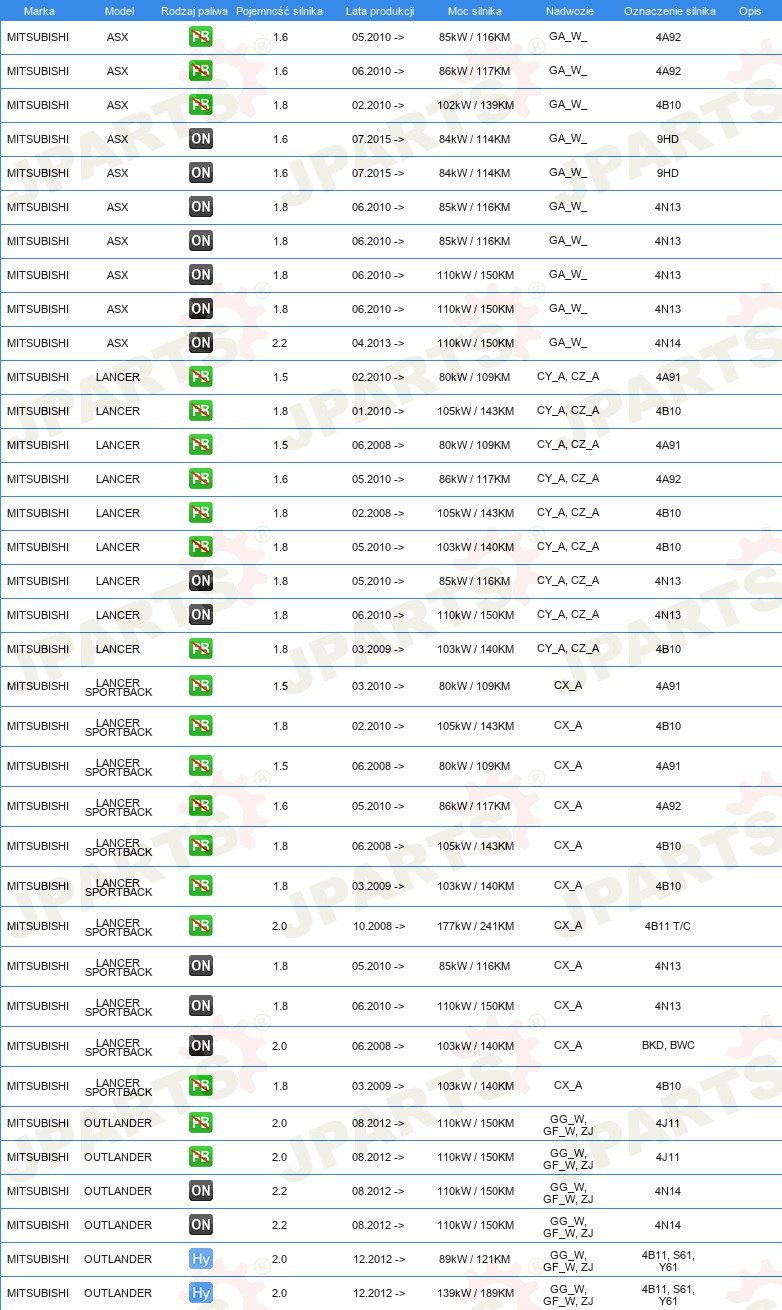
Task: Click petrol icon in LANCER SPORTBACK 1.6 row
Action: (x=201, y=806)
